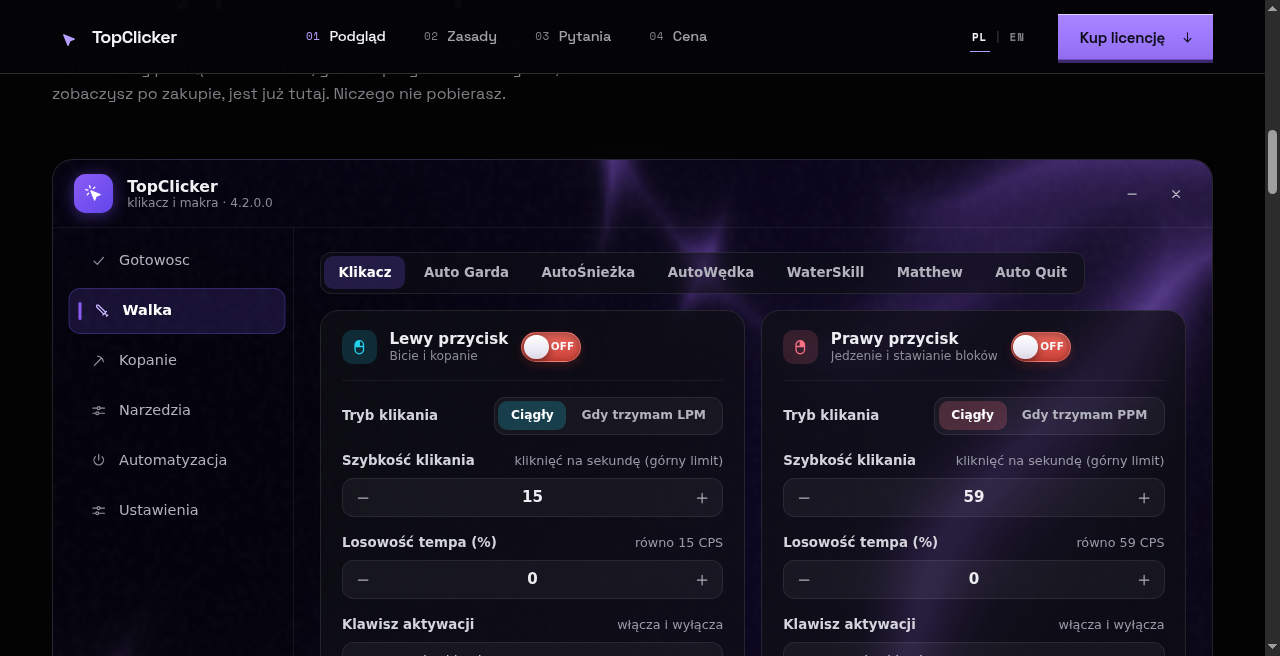1280x656 pixels.
Task: Click the 'równo 59 CPS' text
Action: [x=1120, y=543]
